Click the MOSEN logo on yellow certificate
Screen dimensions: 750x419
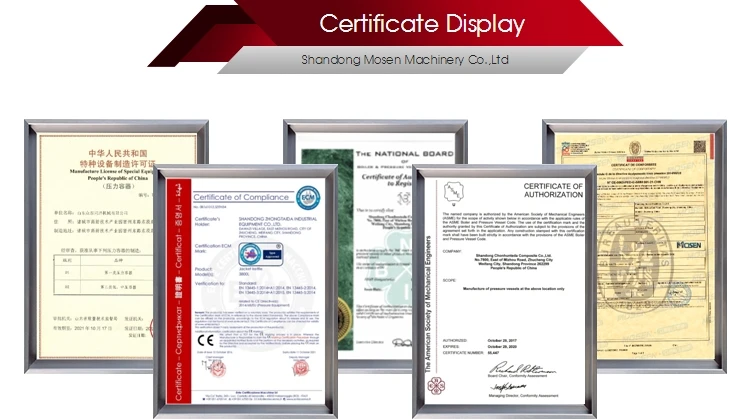click(x=689, y=245)
